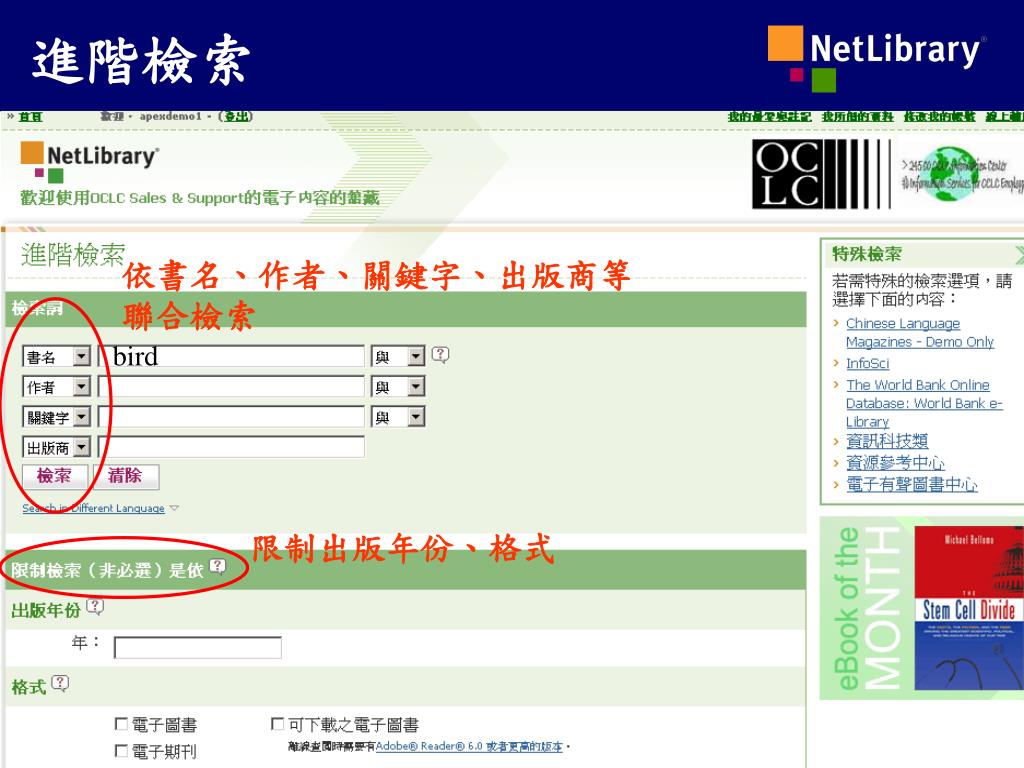
Task: Open the 與 operator dropdown on the 作者 row
Action: tap(398, 387)
